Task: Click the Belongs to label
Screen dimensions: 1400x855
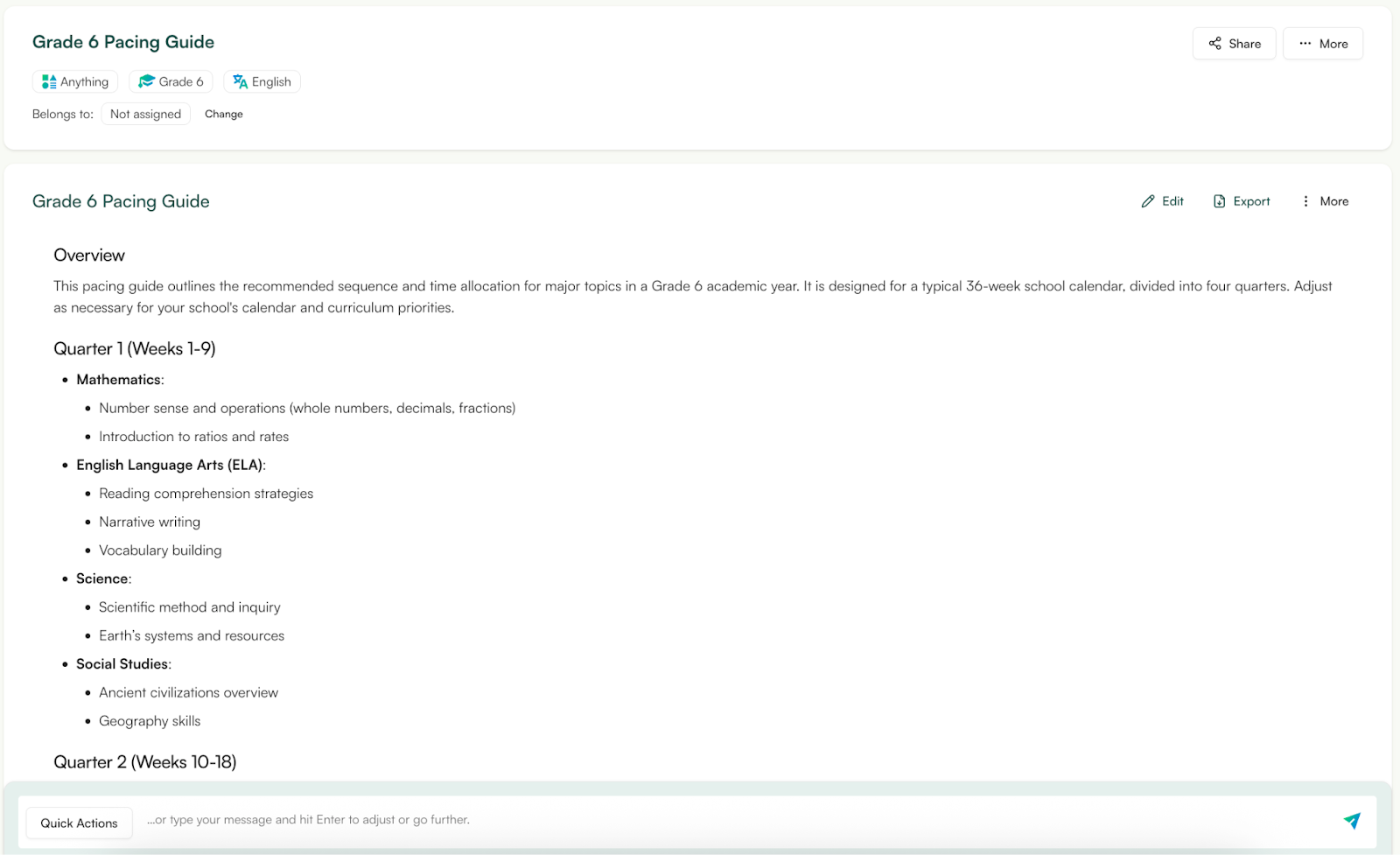Action: point(63,114)
